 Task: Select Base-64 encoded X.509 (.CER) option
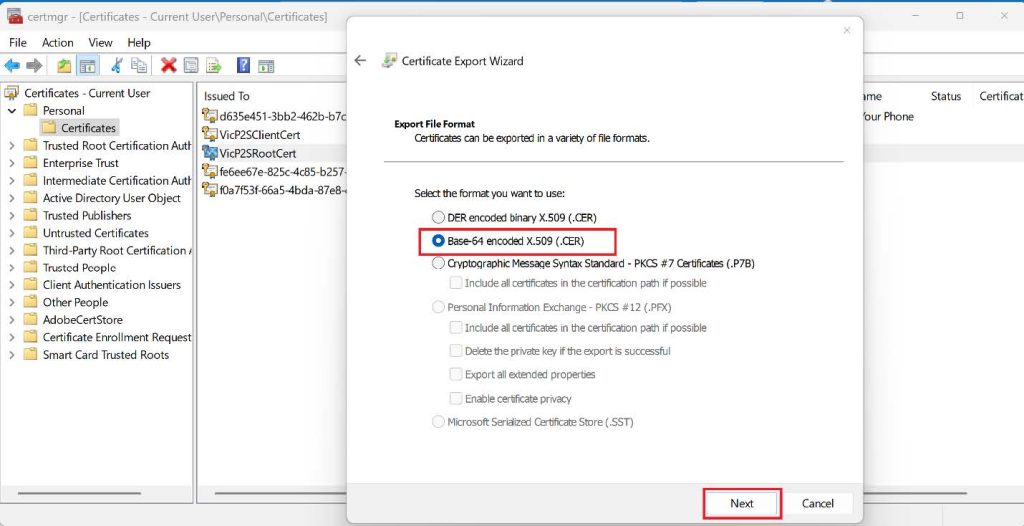(438, 241)
